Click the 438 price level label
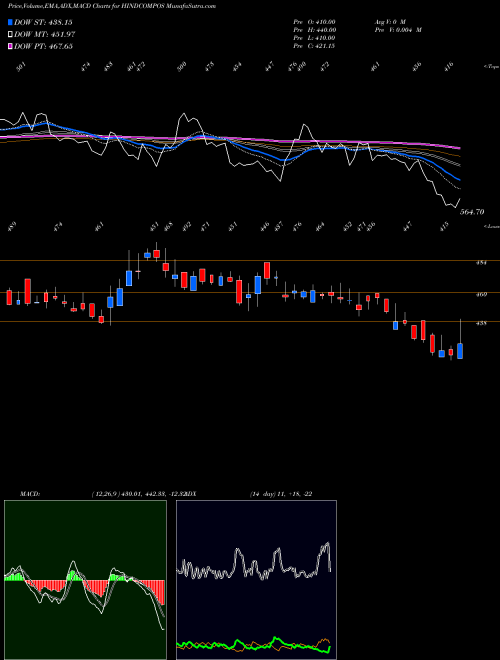This screenshot has width=500, height=660. (481, 323)
